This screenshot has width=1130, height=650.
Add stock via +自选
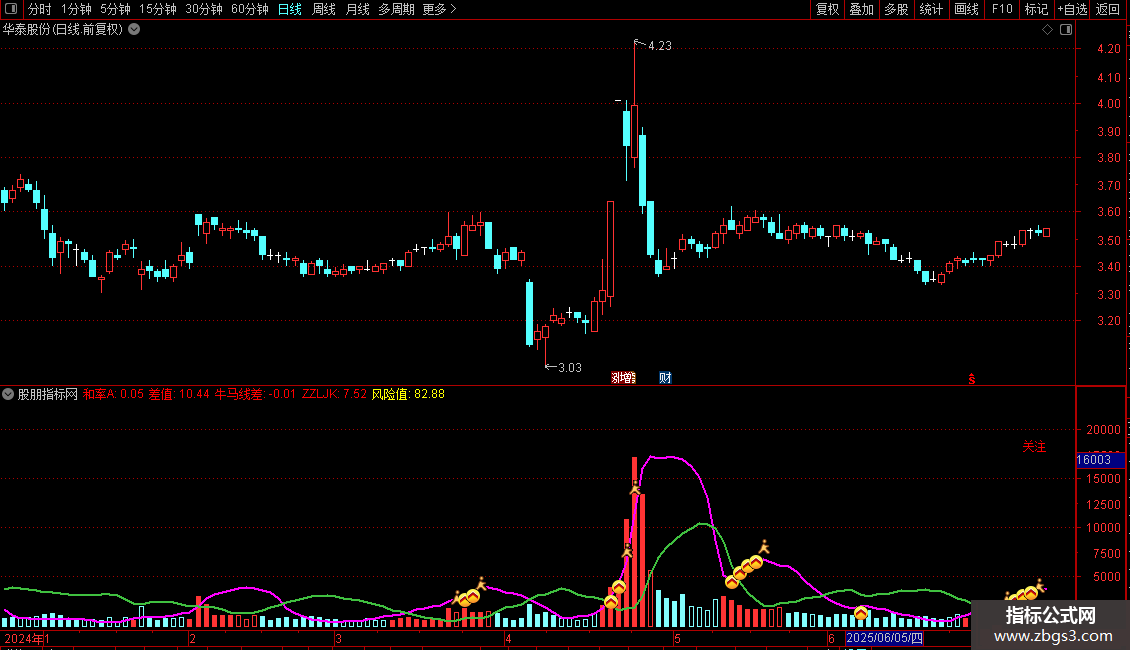point(1072,9)
